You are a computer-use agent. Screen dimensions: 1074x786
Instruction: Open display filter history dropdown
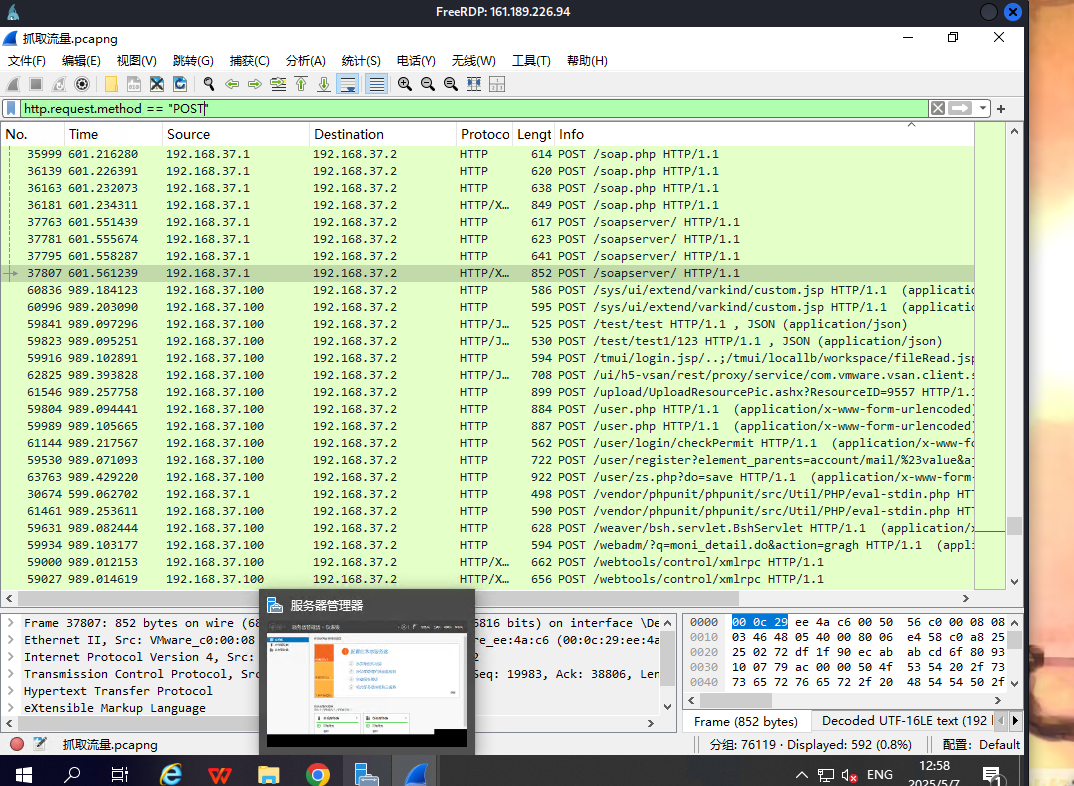983,108
